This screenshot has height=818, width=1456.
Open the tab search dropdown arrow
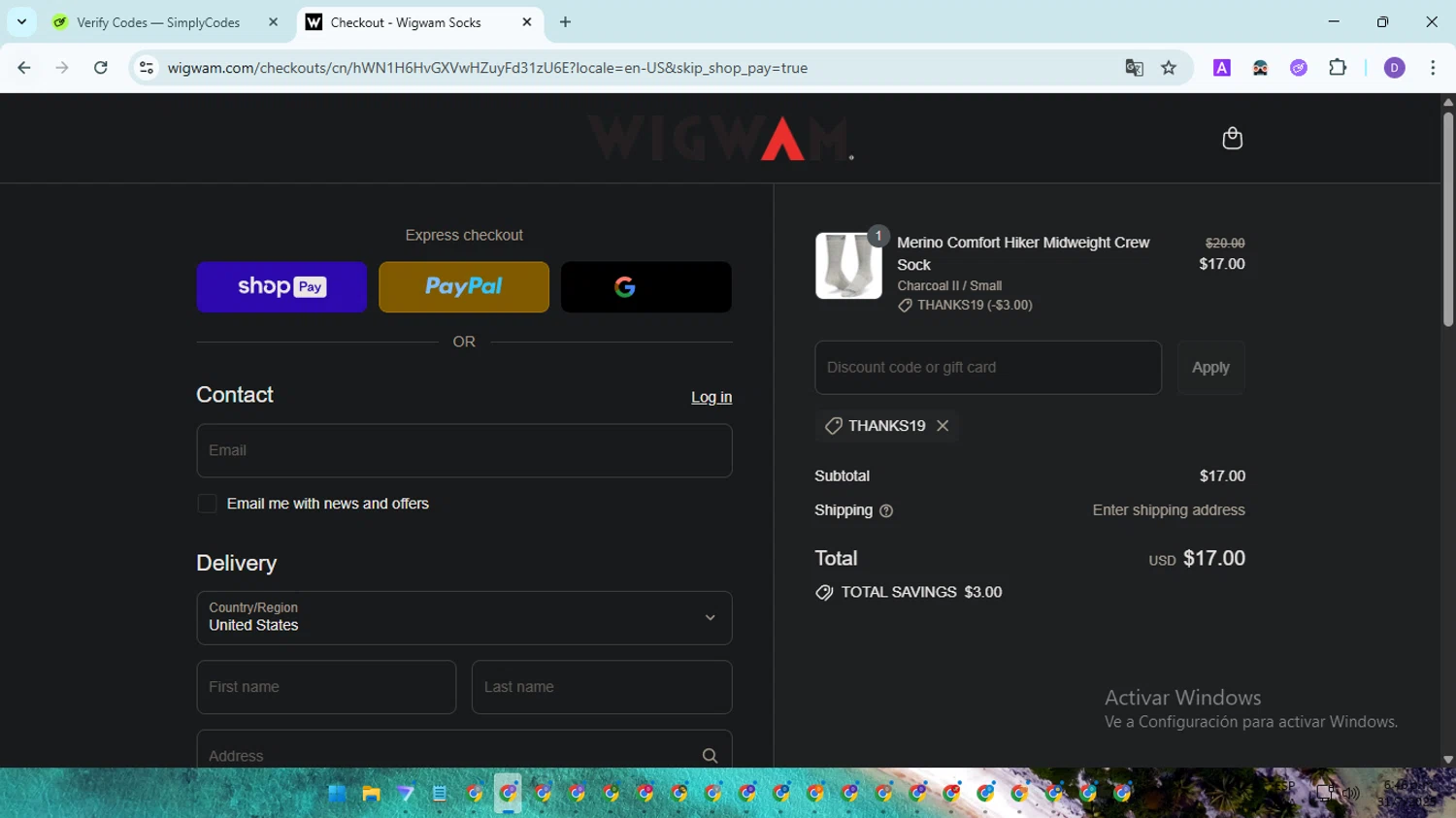[21, 22]
